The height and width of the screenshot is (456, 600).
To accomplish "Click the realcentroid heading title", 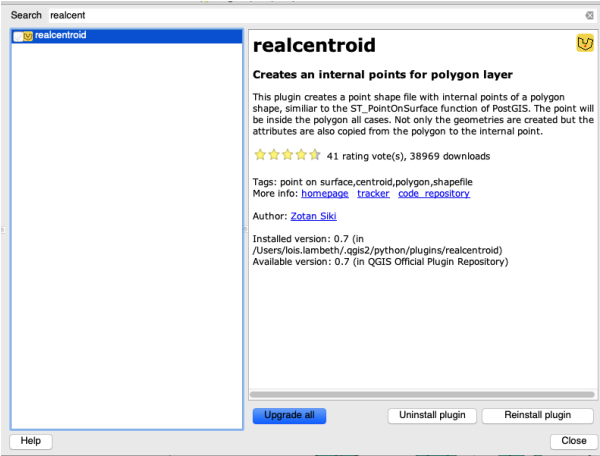I will 314,46.
